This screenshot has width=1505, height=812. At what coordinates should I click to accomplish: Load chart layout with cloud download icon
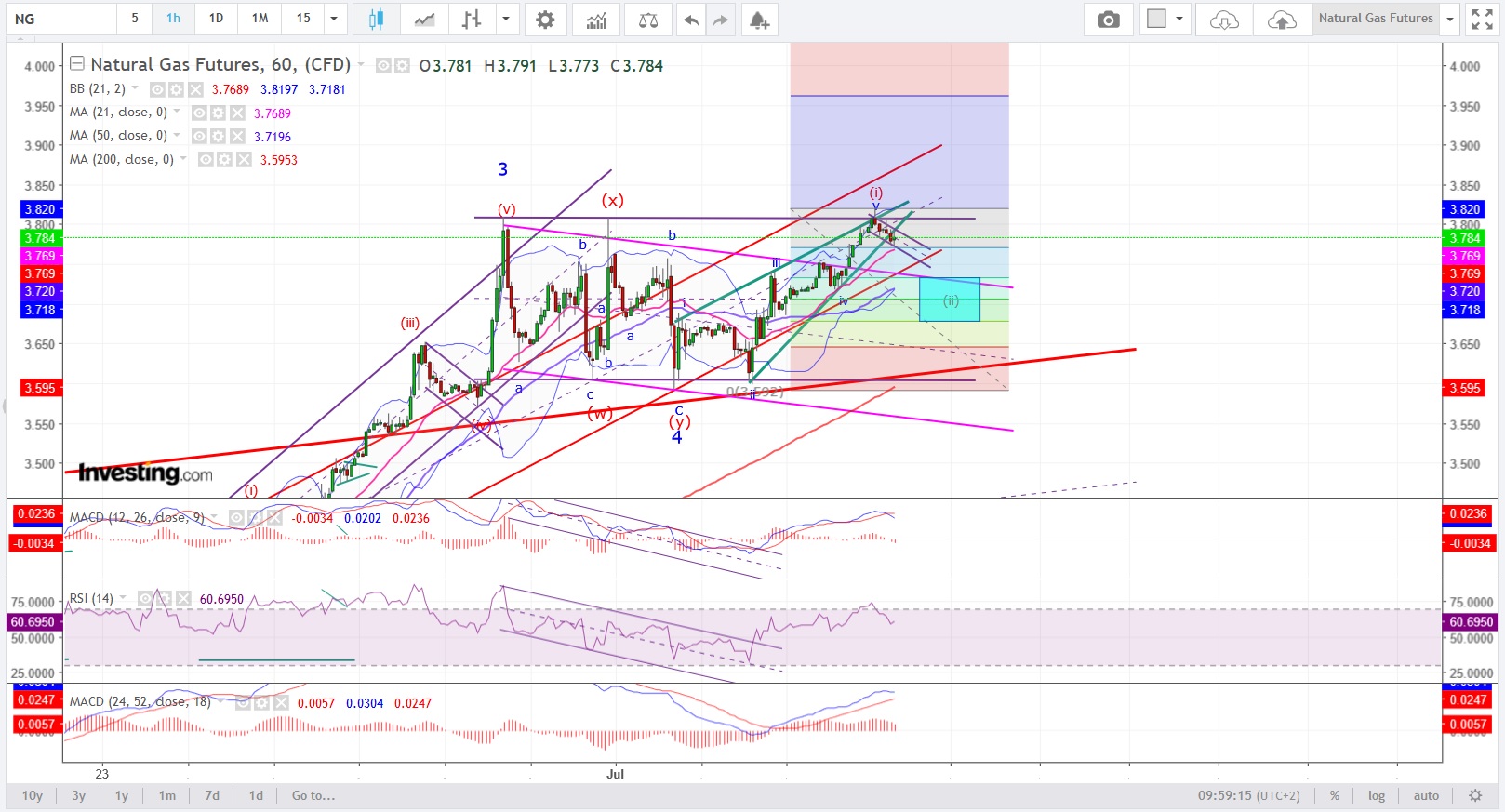pyautogui.click(x=1224, y=20)
